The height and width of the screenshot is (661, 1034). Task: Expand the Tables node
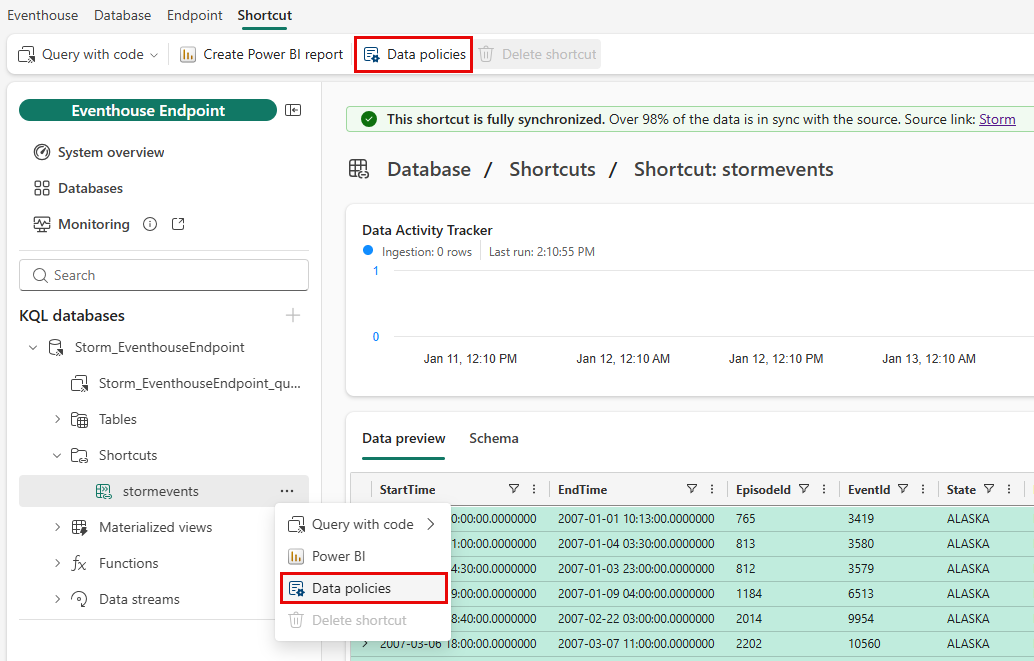(x=57, y=419)
